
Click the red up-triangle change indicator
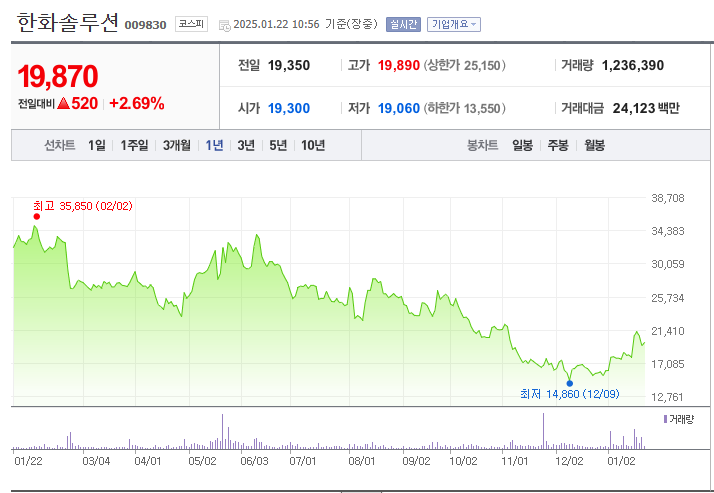64,103
